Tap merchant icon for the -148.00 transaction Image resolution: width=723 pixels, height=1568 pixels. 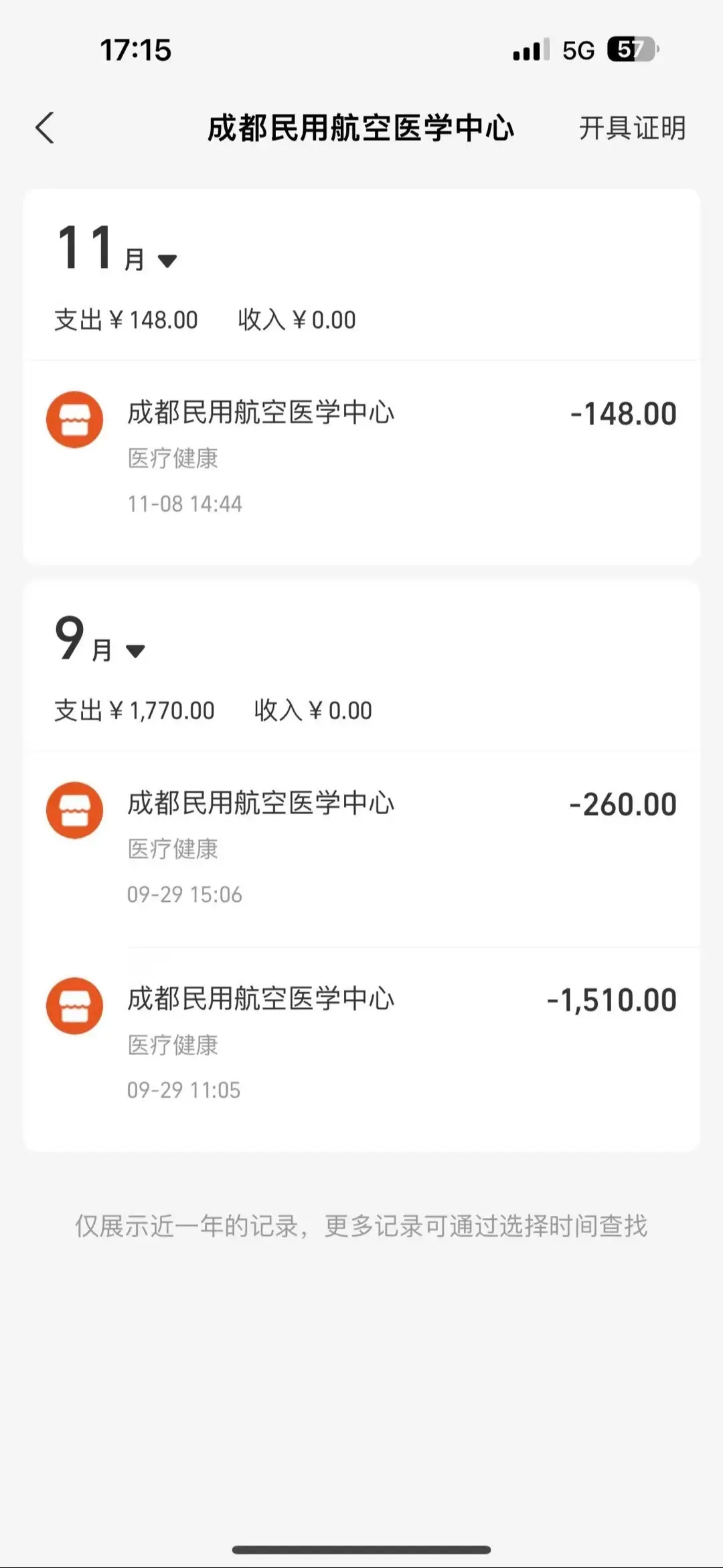click(x=74, y=420)
